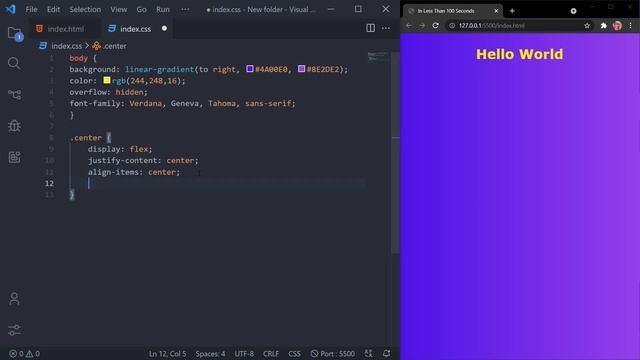The height and width of the screenshot is (360, 640).
Task: Open Source Control view in activity bar
Action: coord(14,95)
